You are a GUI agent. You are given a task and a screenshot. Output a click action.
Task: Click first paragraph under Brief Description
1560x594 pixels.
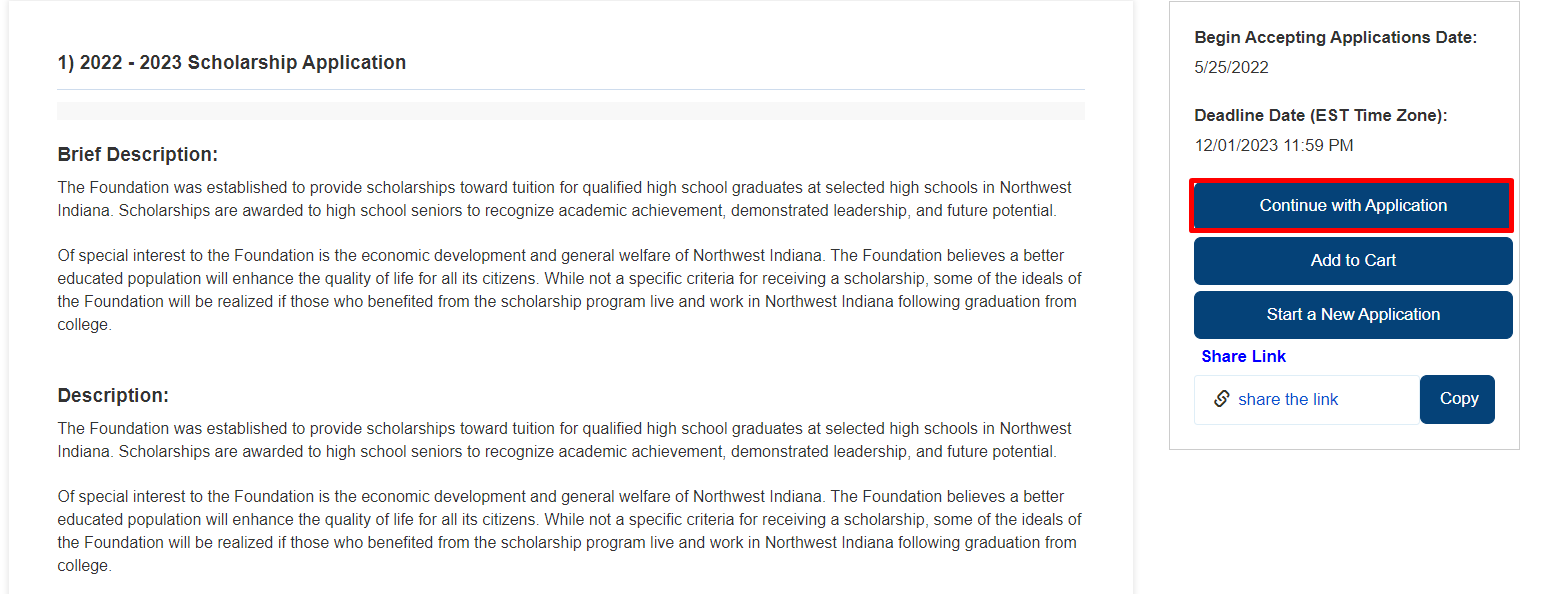565,199
